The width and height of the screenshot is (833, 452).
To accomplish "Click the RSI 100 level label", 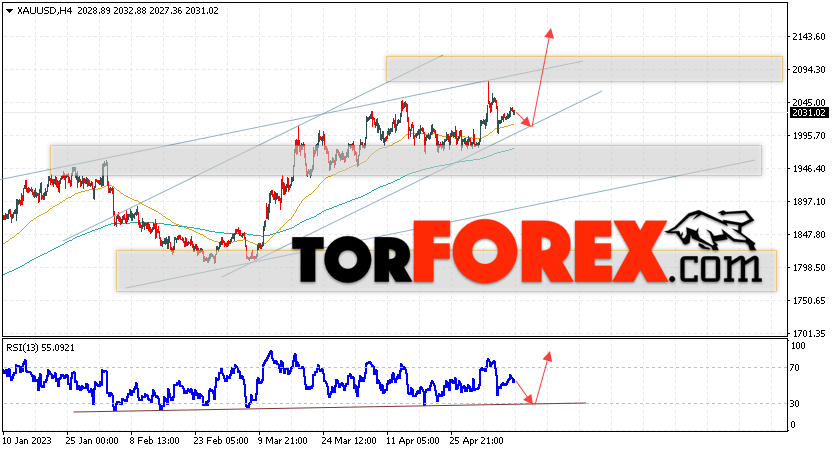I will tap(798, 346).
